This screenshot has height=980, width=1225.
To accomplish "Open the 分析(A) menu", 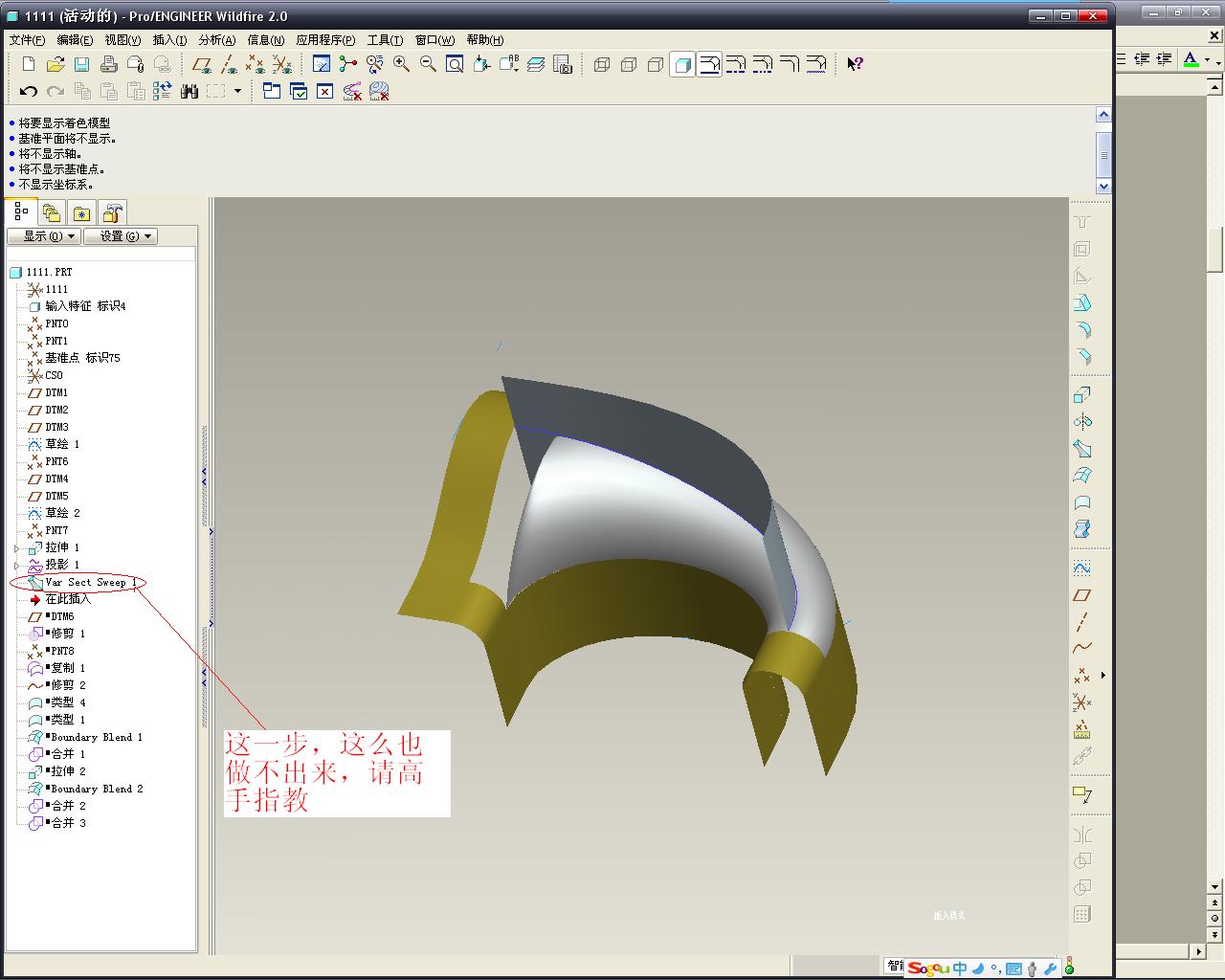I will click(217, 40).
